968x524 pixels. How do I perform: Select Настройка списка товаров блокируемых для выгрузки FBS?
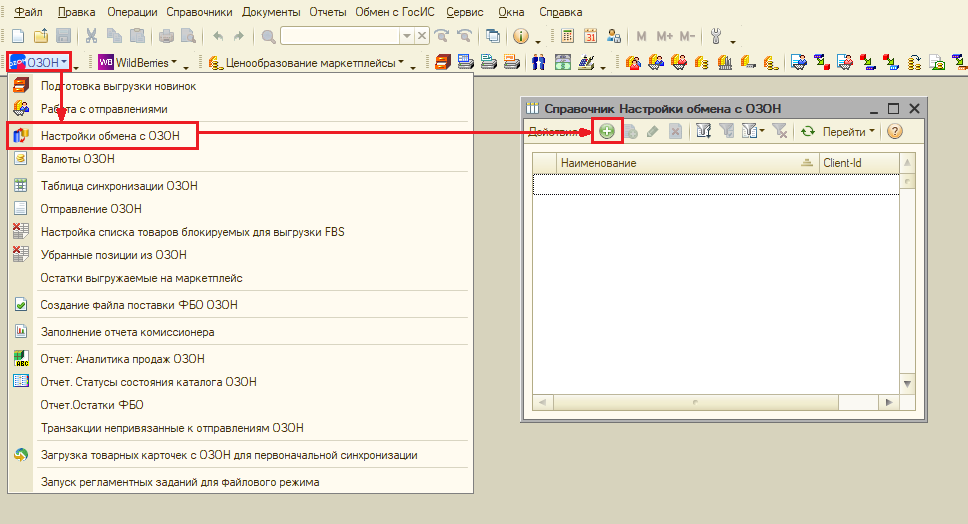[x=240, y=232]
